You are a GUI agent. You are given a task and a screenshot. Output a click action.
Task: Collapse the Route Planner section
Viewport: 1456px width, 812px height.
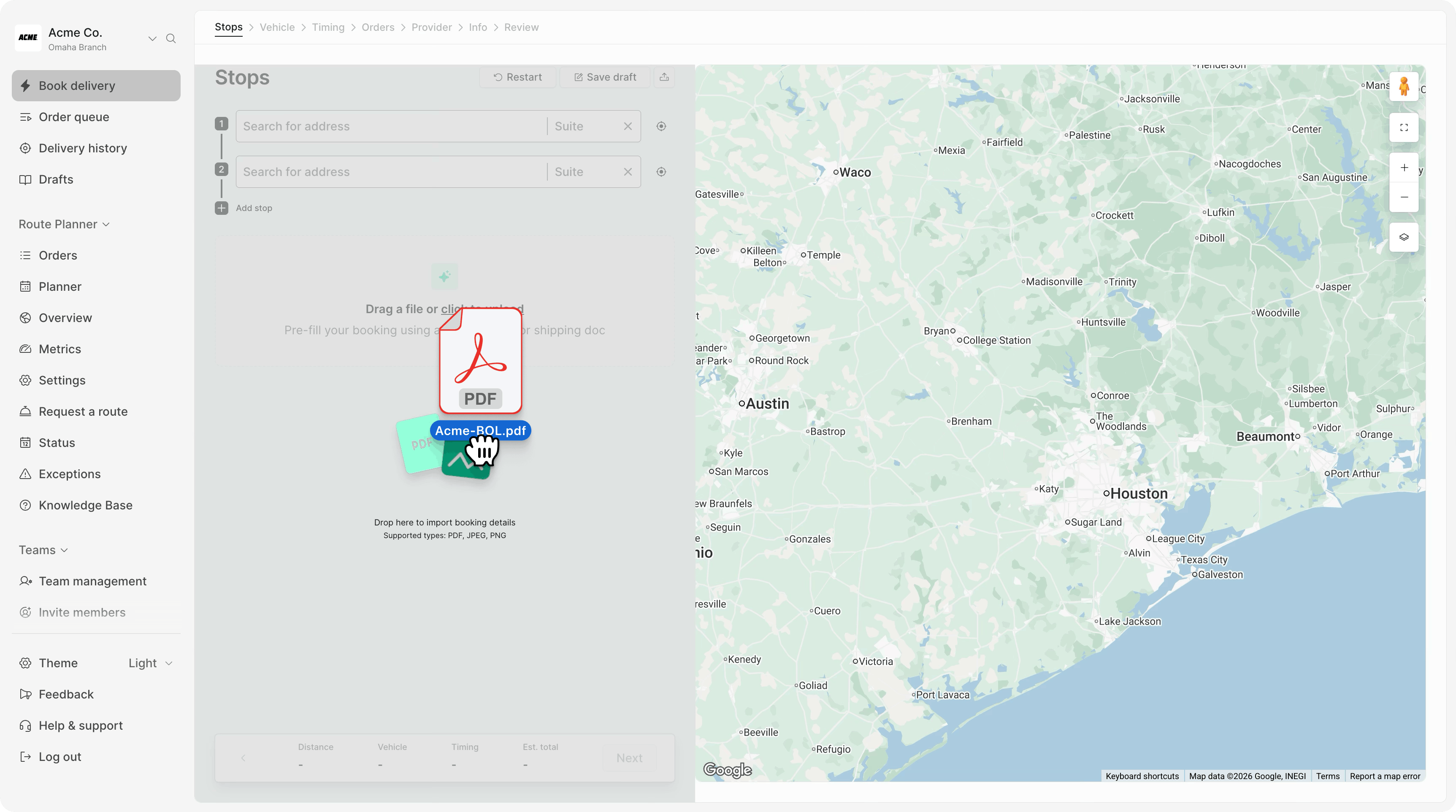(106, 225)
